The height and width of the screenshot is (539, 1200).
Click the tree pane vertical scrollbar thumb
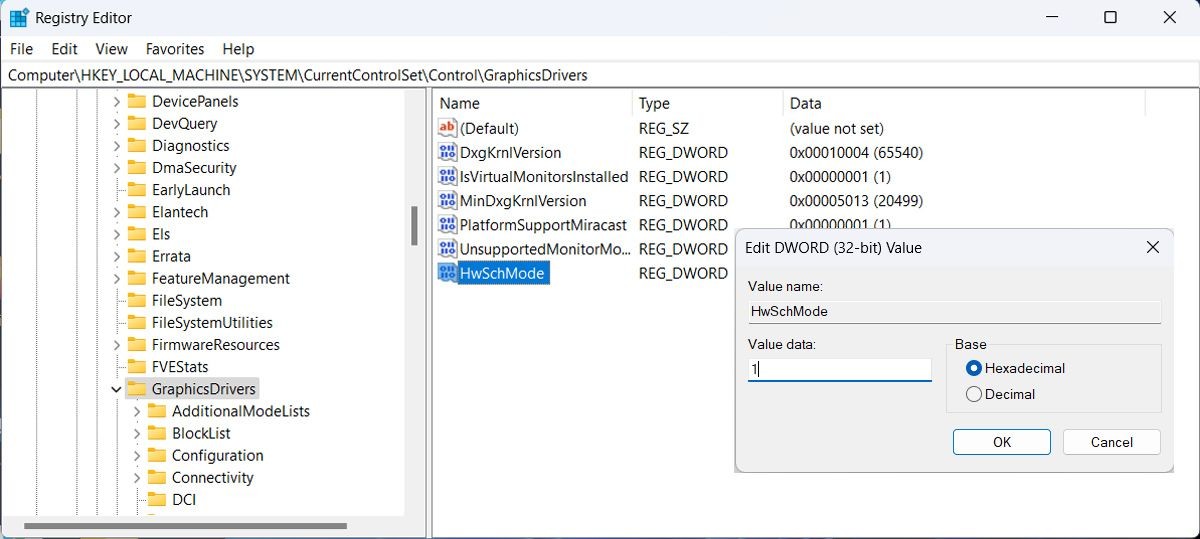414,226
